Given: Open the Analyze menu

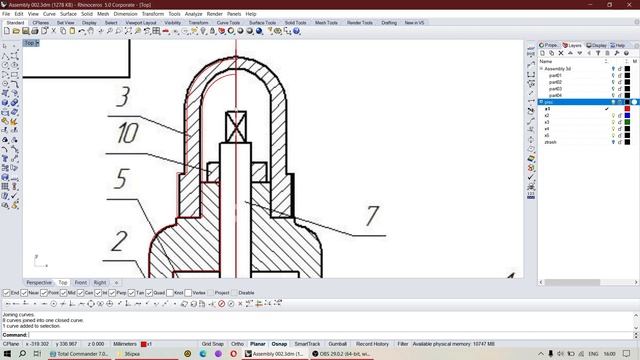Looking at the screenshot, I should [x=193, y=14].
